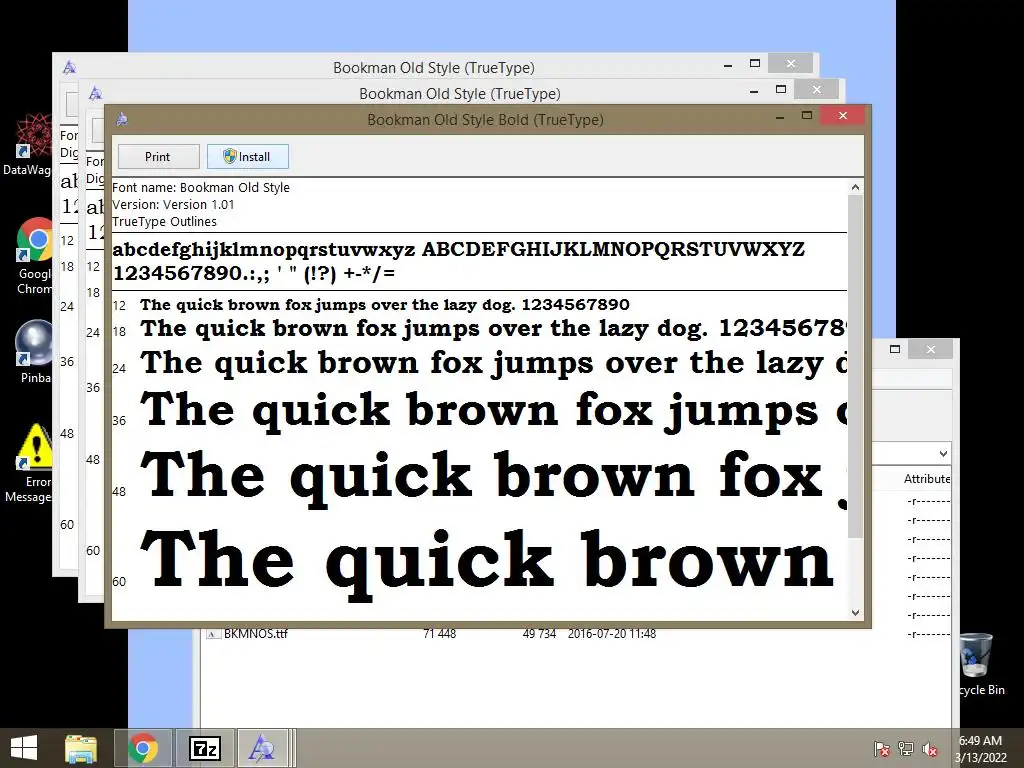Maximize the 7-Zip window behind font viewer
Viewport: 1024px width, 768px height.
[895, 349]
